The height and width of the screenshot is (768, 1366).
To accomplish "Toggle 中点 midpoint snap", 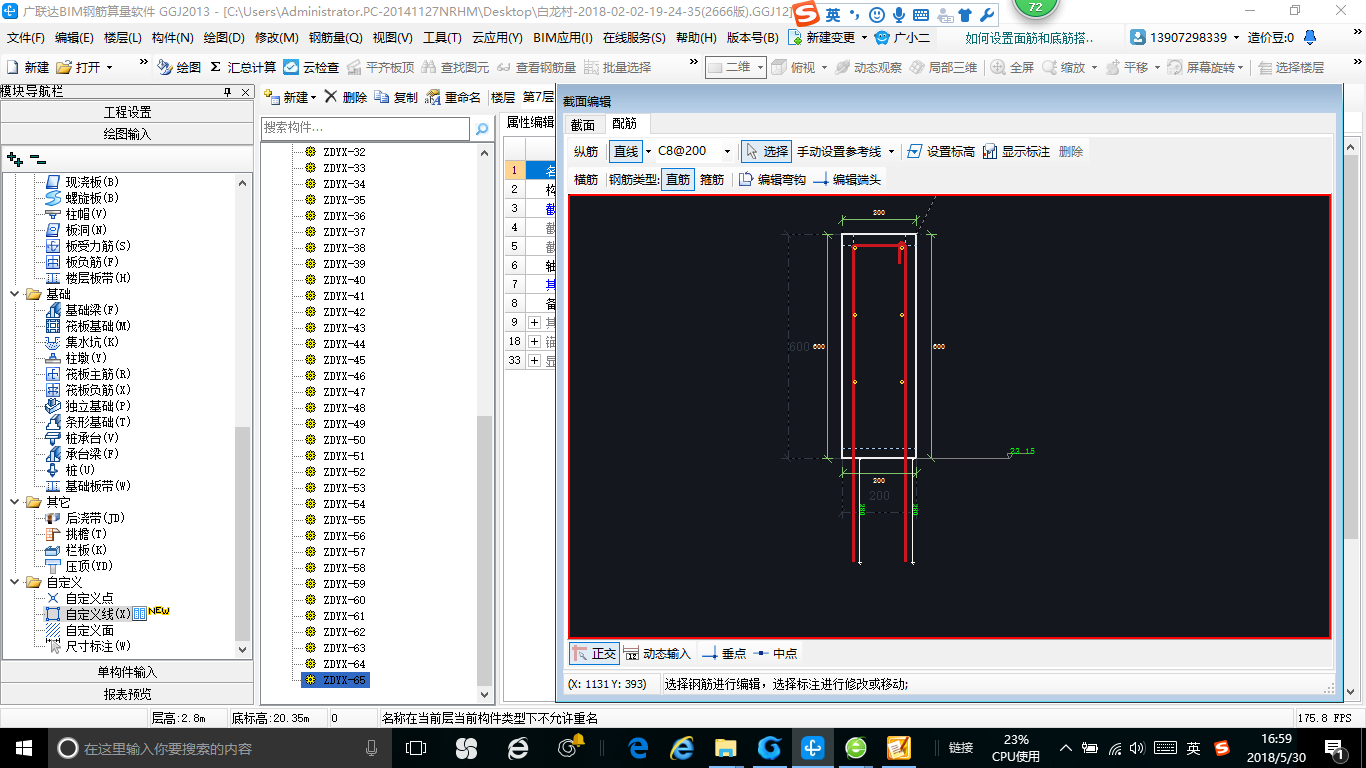I will click(776, 653).
